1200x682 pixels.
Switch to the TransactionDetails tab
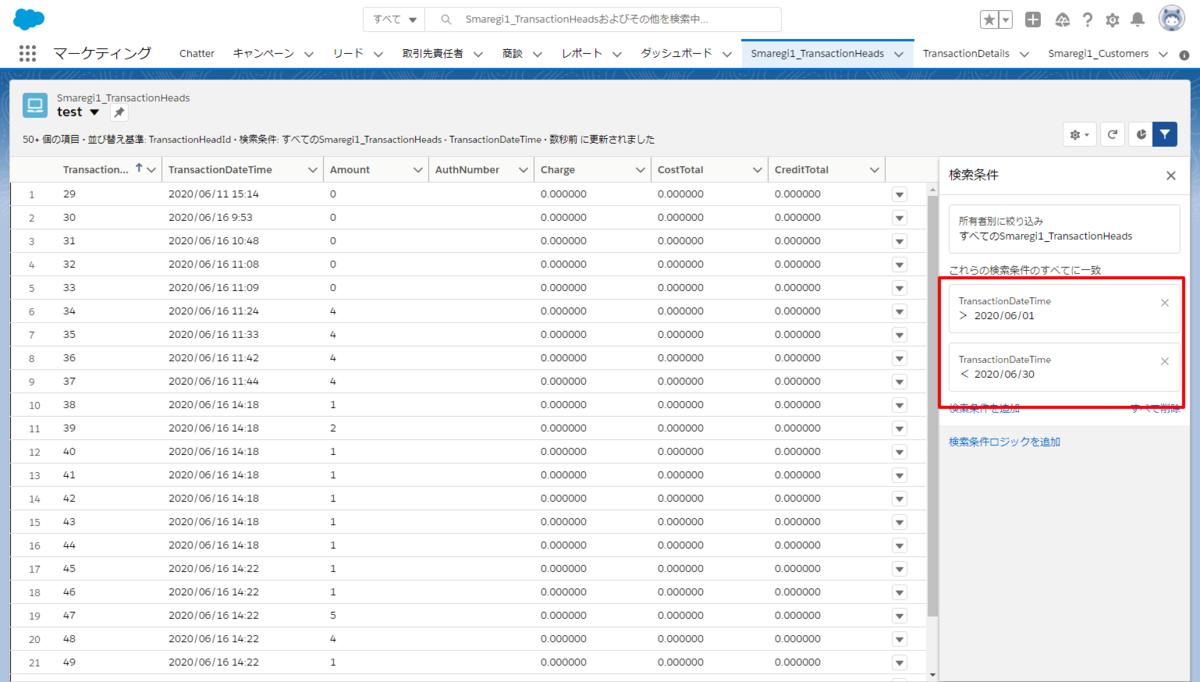coord(966,54)
